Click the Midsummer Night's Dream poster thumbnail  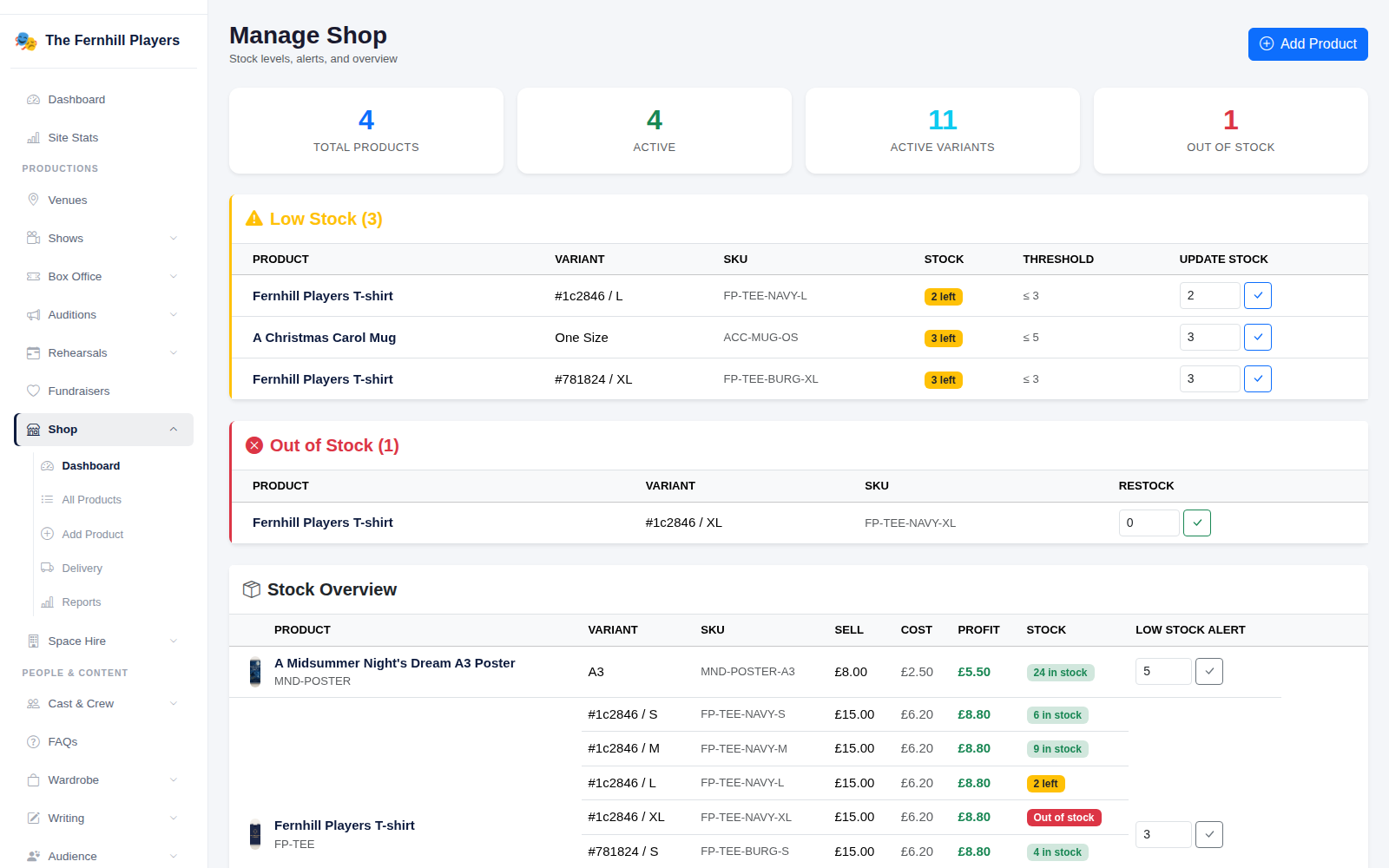(x=255, y=672)
